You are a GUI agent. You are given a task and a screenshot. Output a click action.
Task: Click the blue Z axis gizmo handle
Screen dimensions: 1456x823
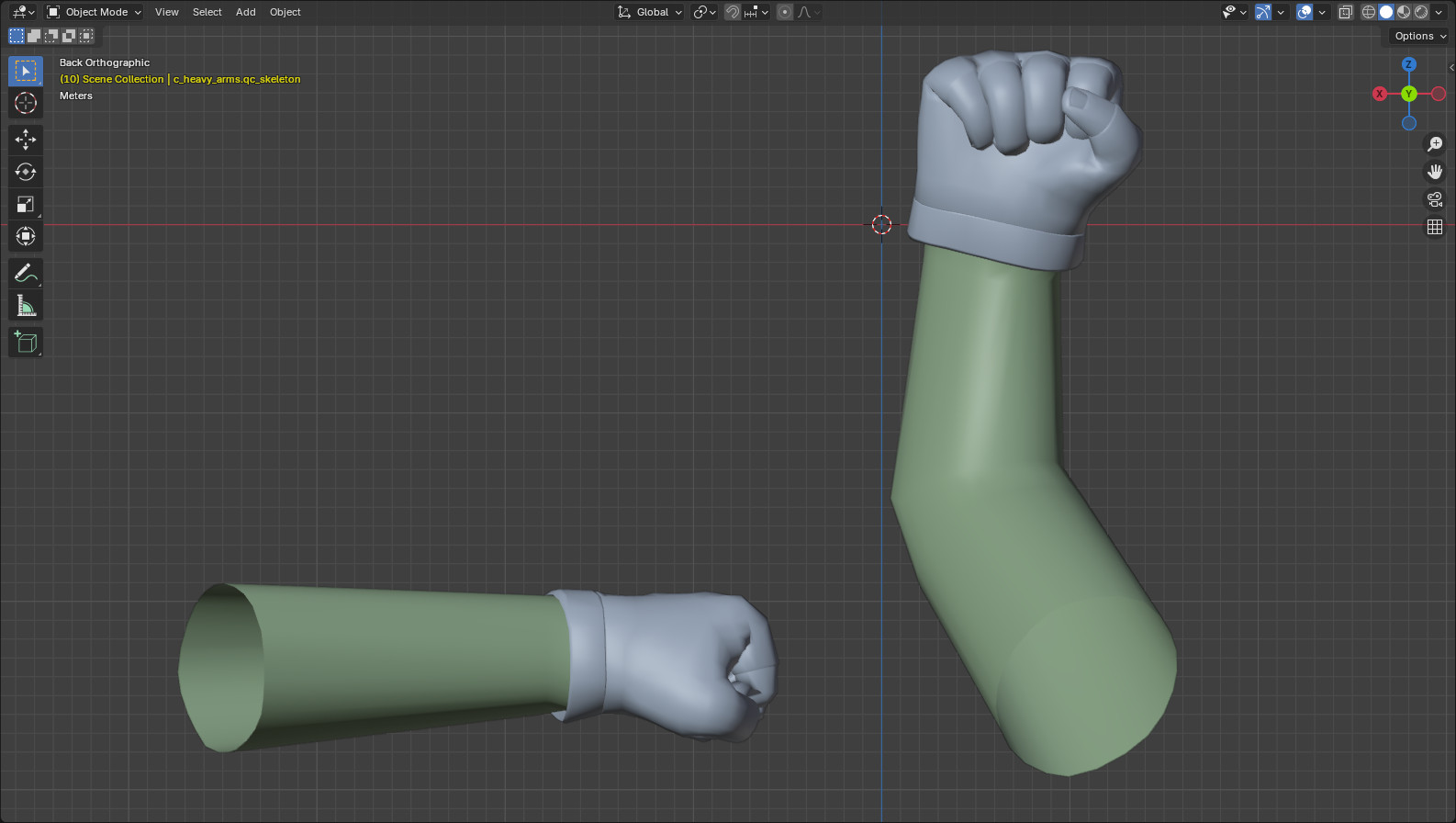(1409, 64)
